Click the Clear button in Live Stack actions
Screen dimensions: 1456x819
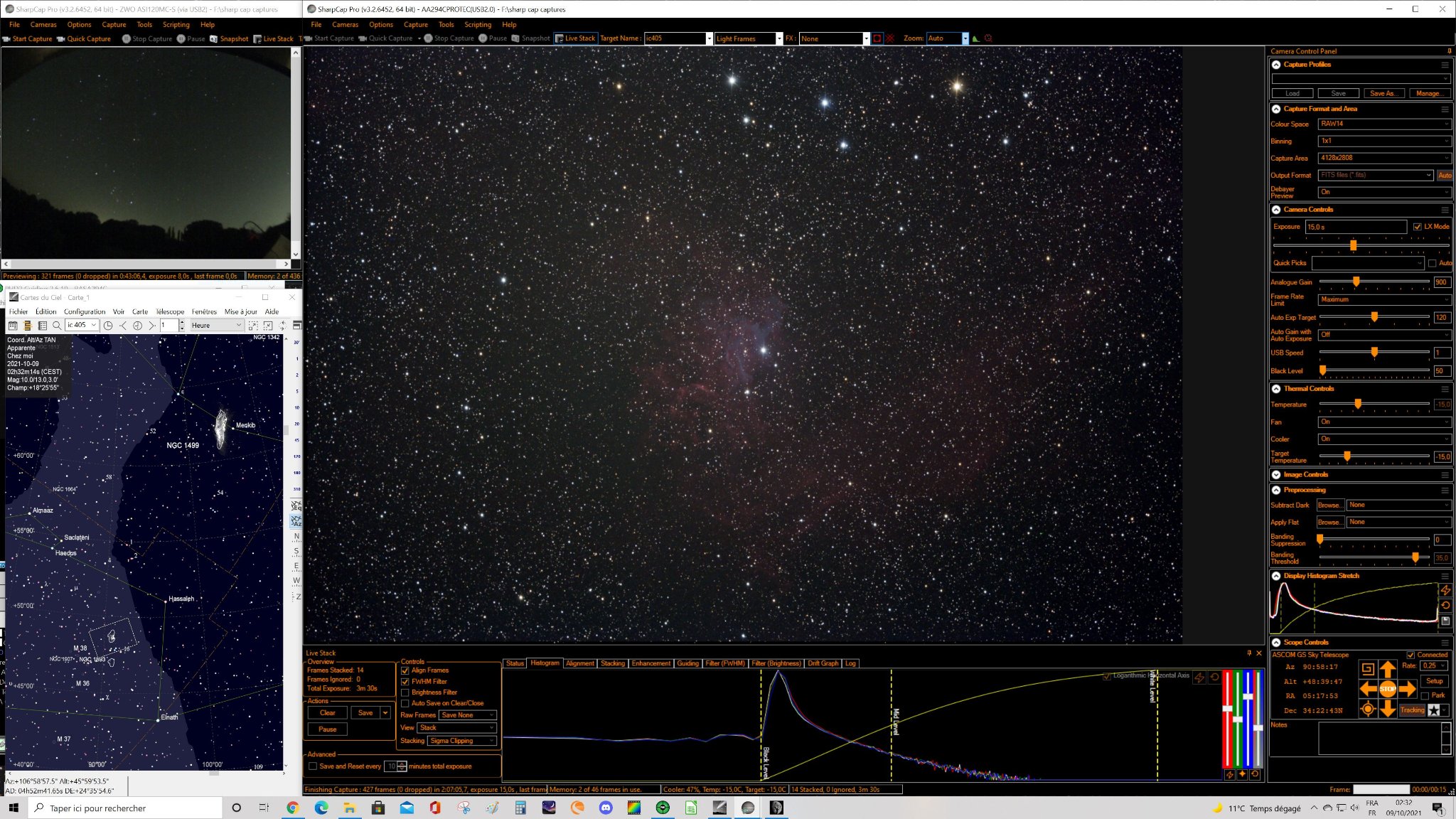[x=328, y=713]
